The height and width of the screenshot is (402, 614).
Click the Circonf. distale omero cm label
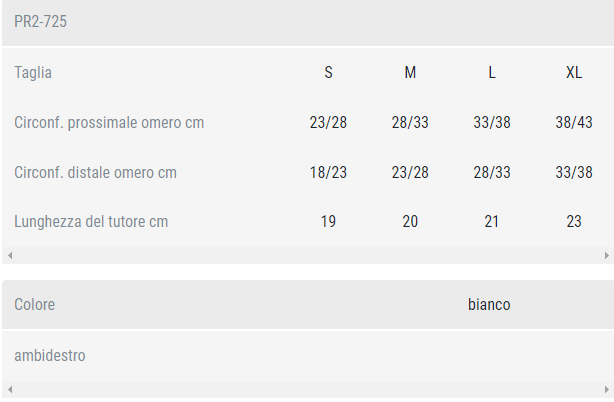click(x=95, y=172)
